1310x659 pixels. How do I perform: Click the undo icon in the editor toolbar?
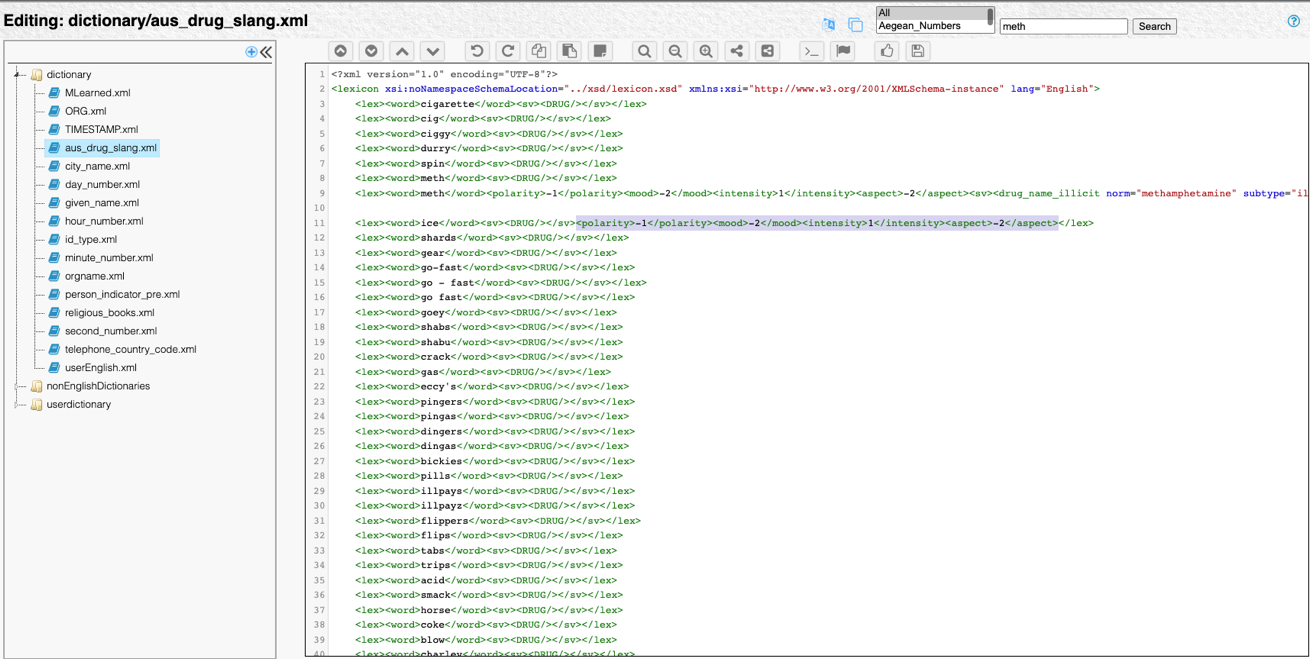(477, 51)
